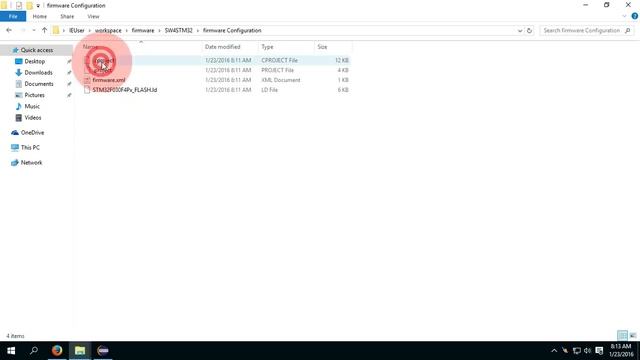
Task: Select the STM32F030F4Px_FLASH.ld file
Action: tap(124, 90)
